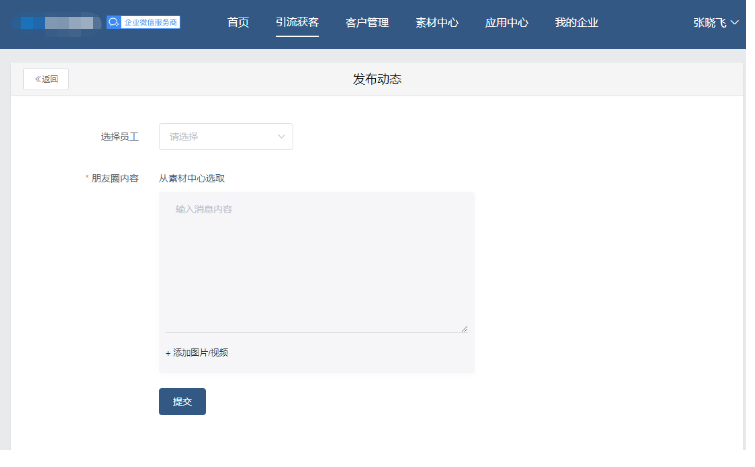The width and height of the screenshot is (755, 467).
Task: Click the chevron inside 选择员工 select box
Action: [x=281, y=137]
